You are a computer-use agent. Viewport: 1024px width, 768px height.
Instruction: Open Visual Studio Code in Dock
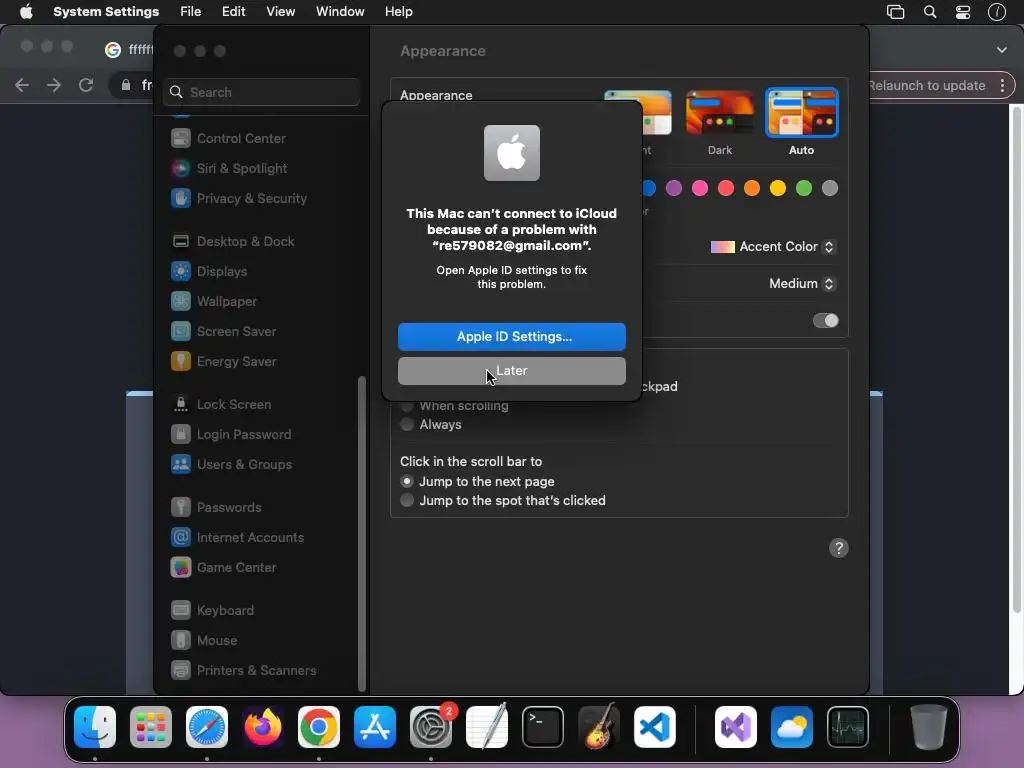point(654,727)
